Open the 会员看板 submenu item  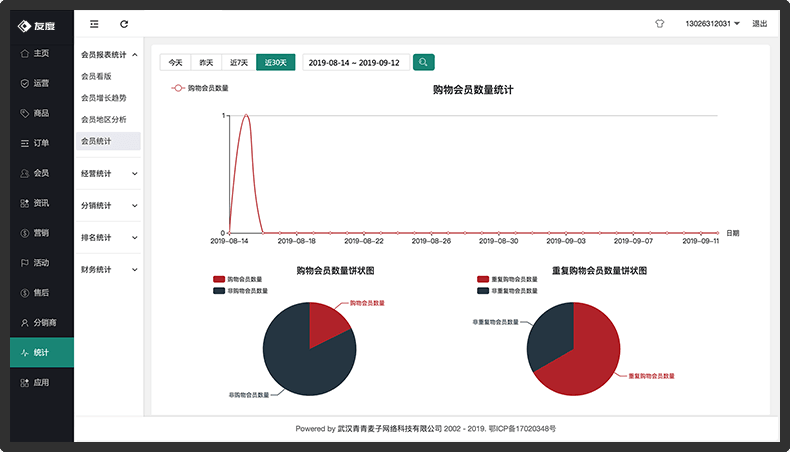[96, 76]
